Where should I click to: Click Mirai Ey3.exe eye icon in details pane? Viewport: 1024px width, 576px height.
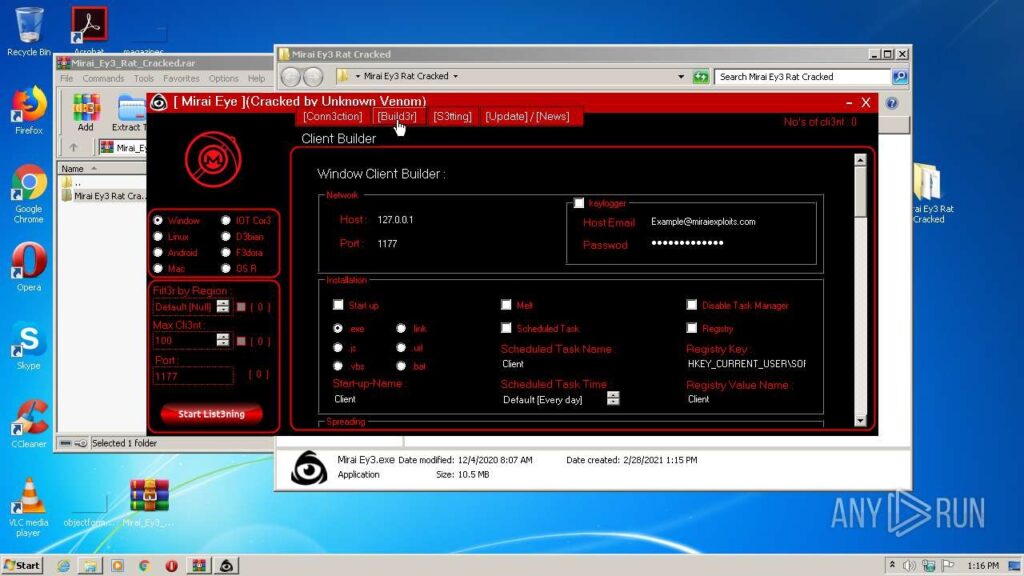point(308,468)
